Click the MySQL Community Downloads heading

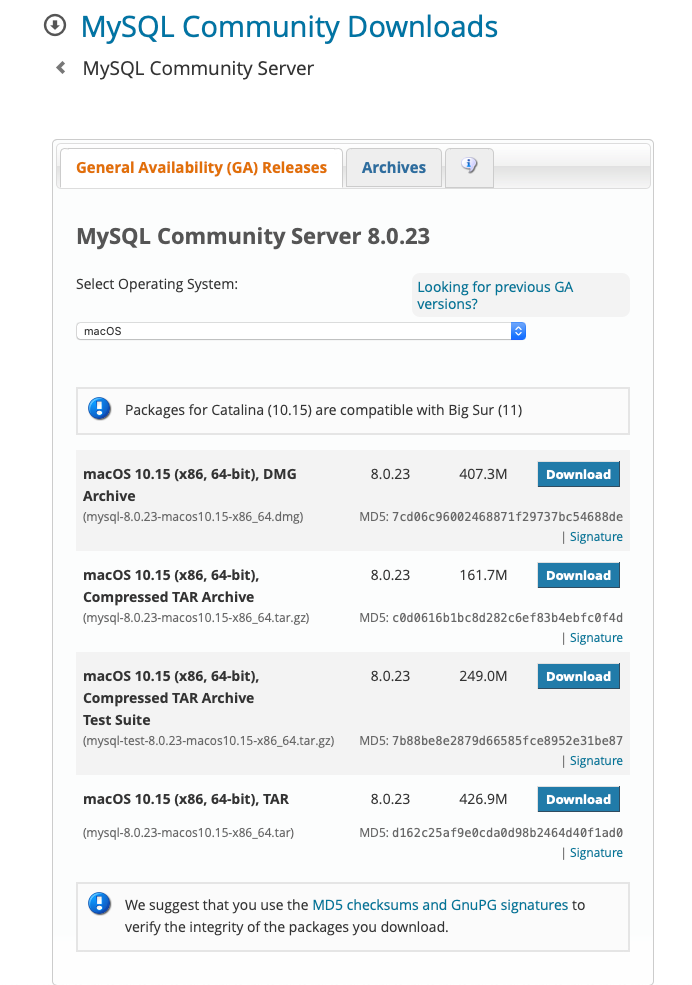point(289,26)
